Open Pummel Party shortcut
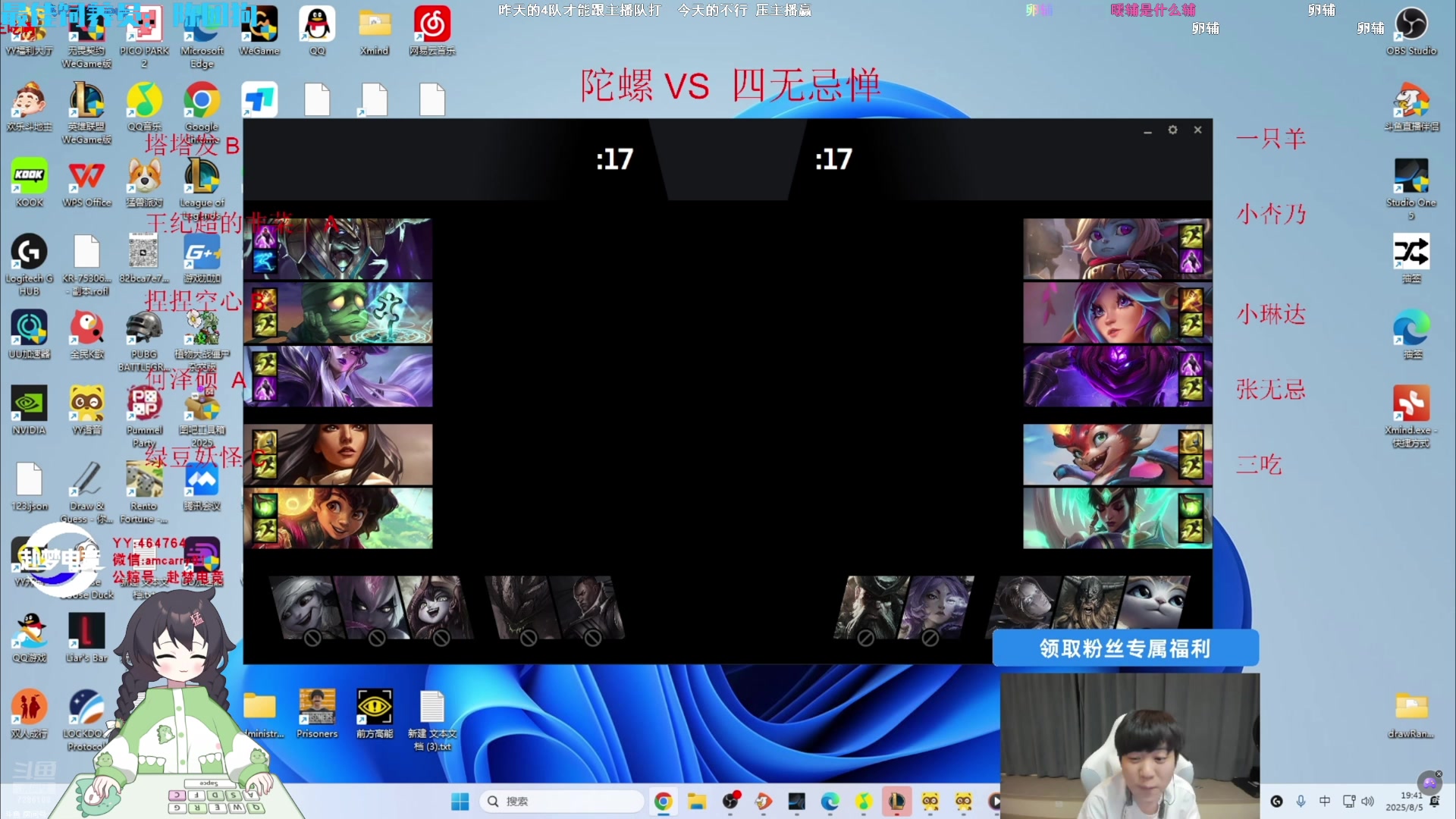1456x819 pixels. [x=144, y=416]
